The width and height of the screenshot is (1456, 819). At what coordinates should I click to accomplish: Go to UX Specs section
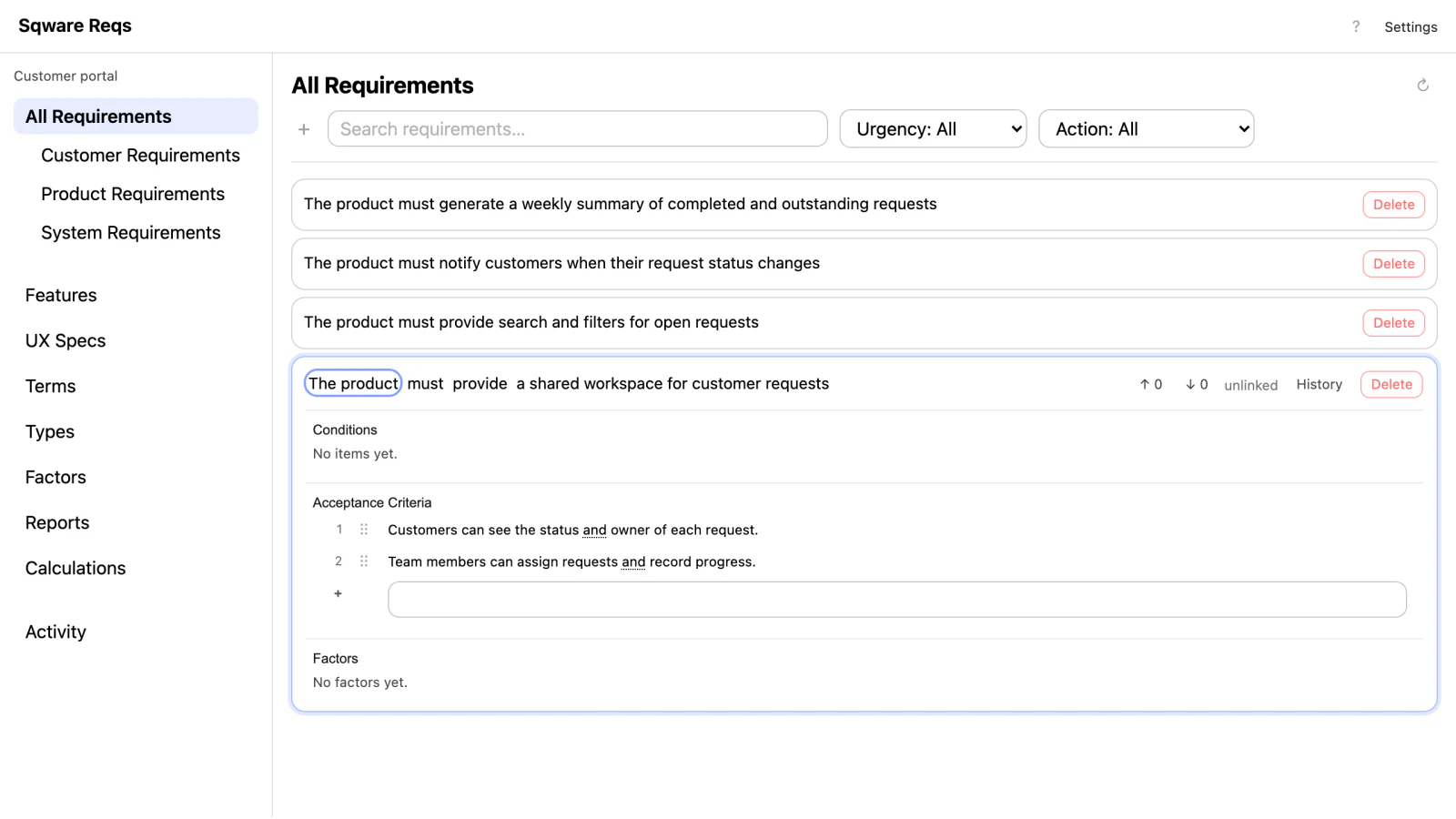click(x=66, y=340)
